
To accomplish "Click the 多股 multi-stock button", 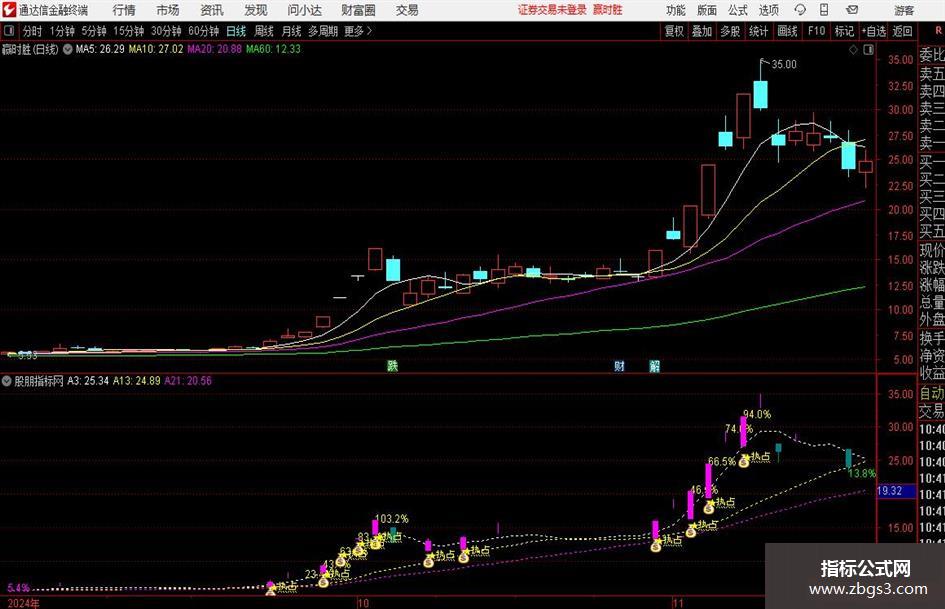I will pyautogui.click(x=730, y=31).
